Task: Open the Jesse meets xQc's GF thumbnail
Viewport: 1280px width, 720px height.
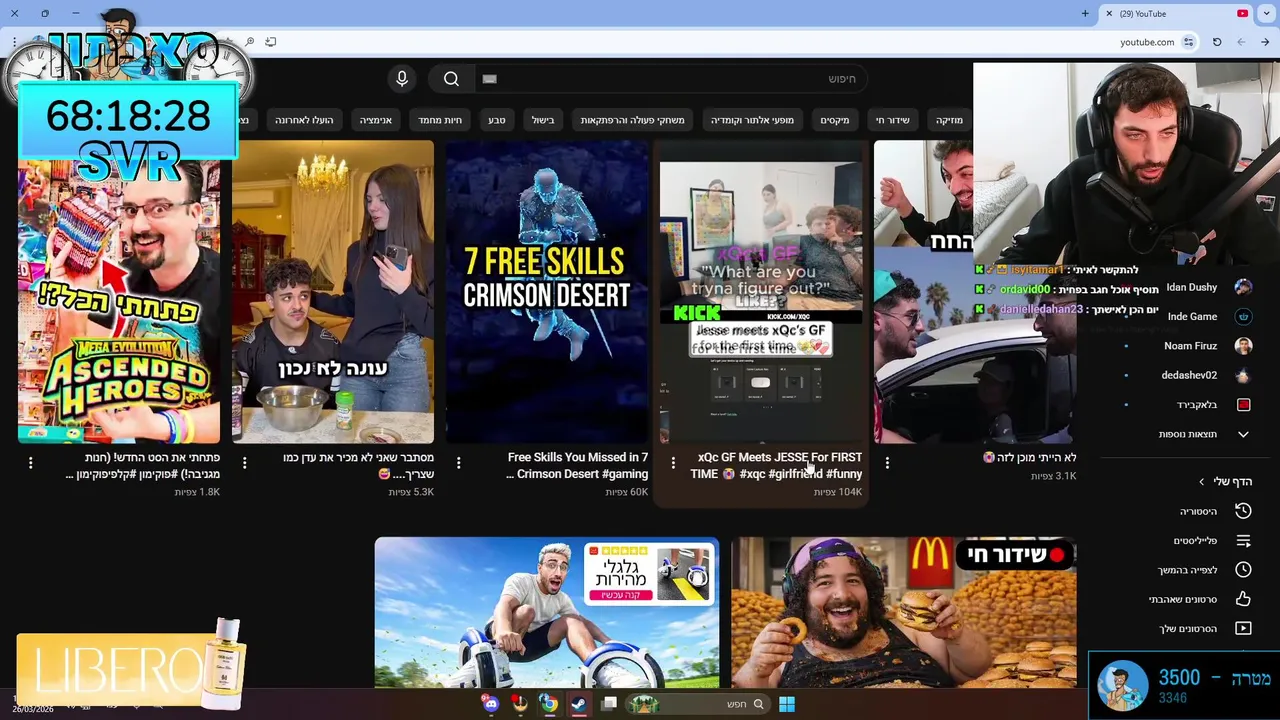Action: coord(761,292)
